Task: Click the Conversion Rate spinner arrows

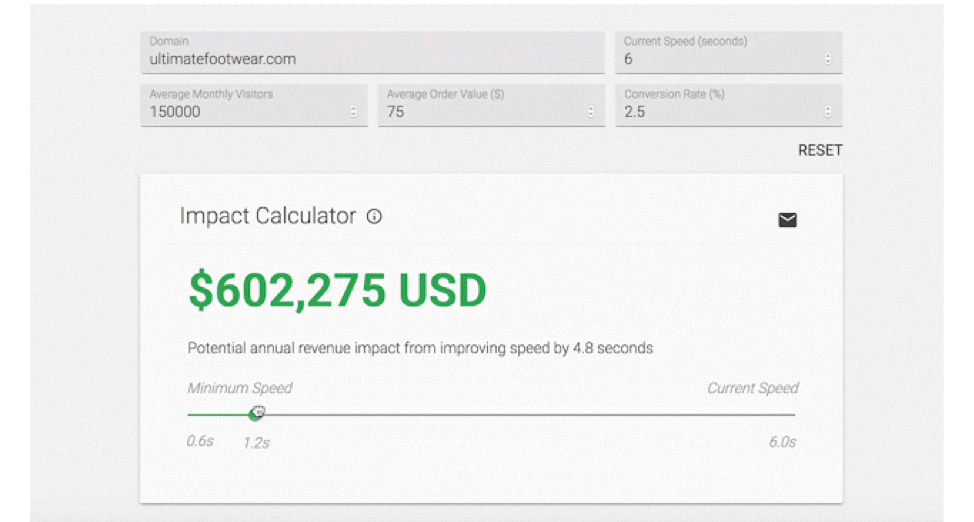Action: click(827, 112)
